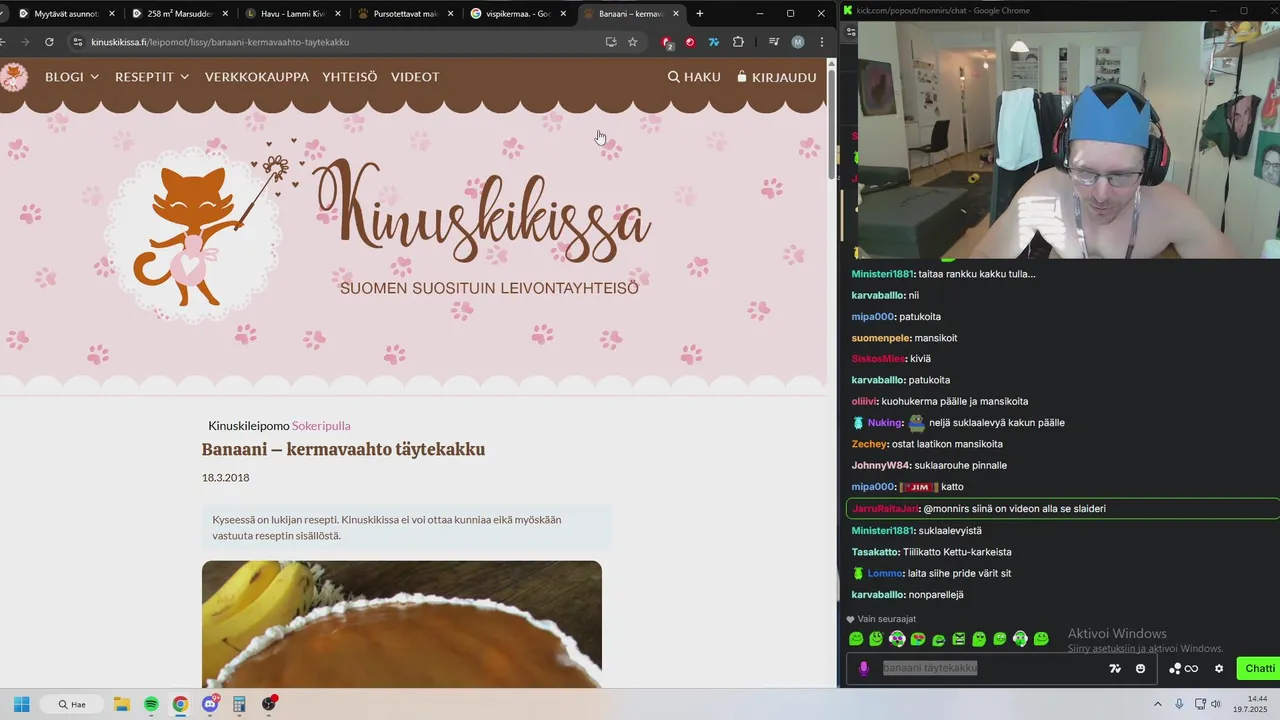
Task: Click the HAKU search button
Action: click(x=694, y=77)
